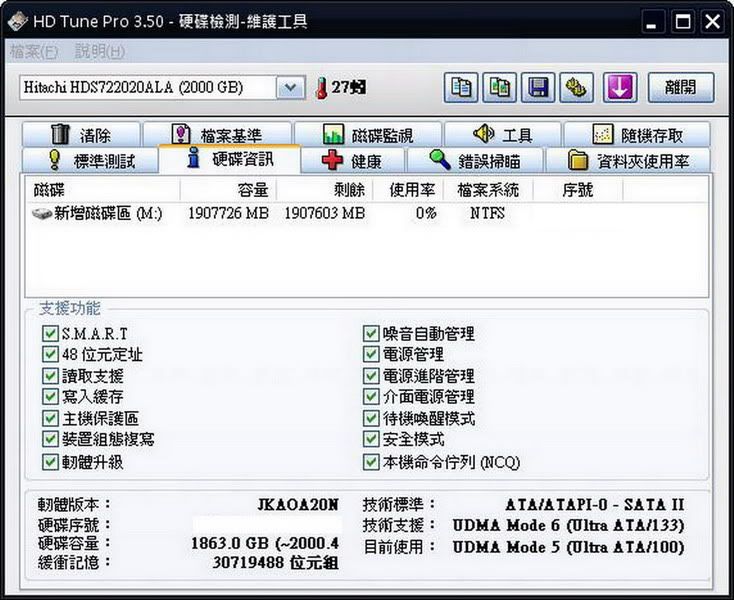The height and width of the screenshot is (600, 734).
Task: Click the purple down-arrow icon
Action: click(x=618, y=87)
